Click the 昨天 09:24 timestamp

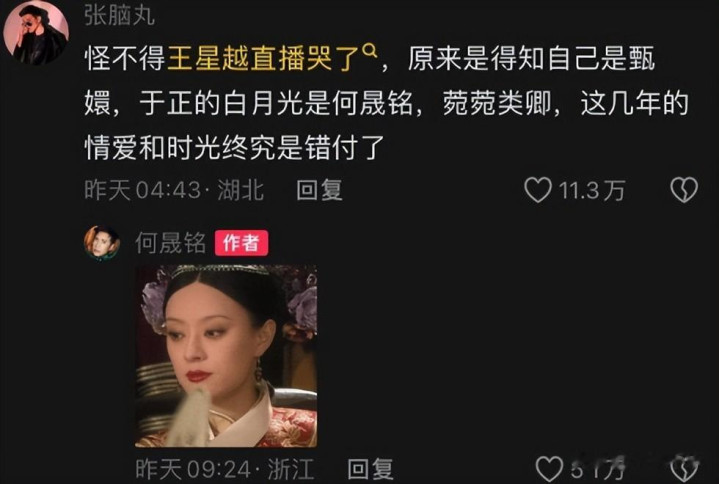[193, 469]
